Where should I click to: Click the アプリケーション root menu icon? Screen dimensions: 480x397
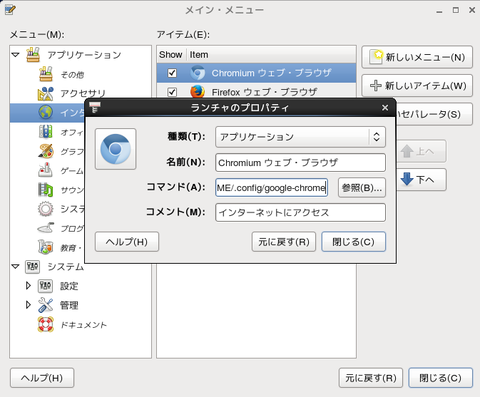coord(33,55)
